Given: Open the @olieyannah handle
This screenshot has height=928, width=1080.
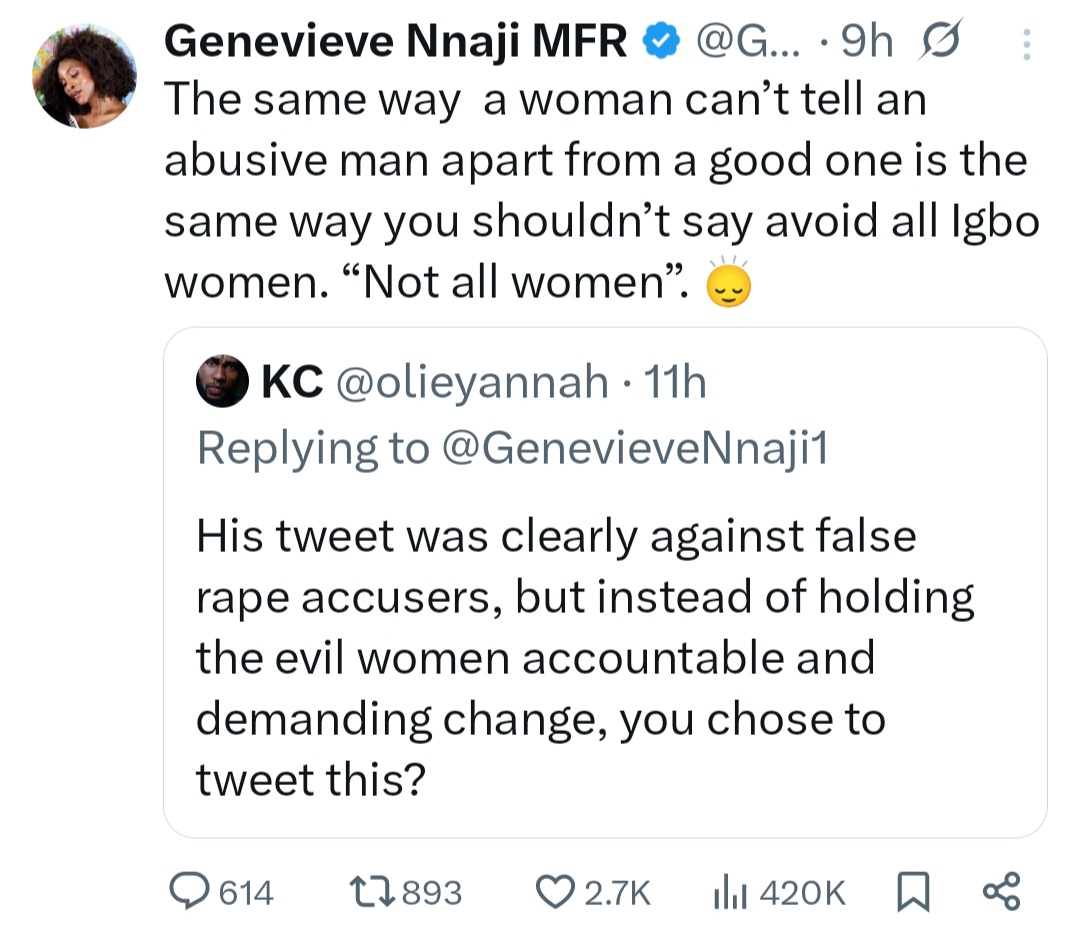Looking at the screenshot, I should pyautogui.click(x=472, y=381).
